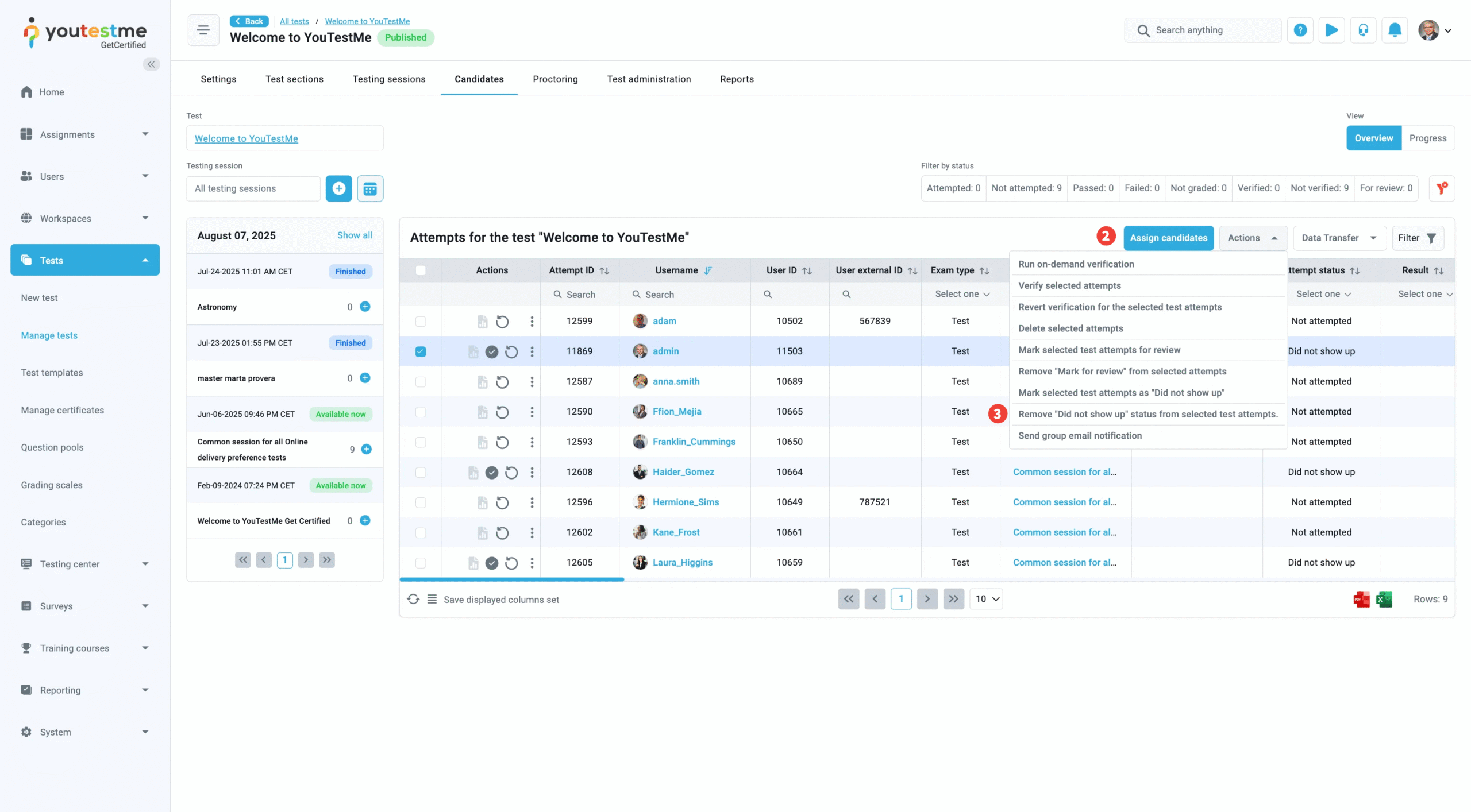Export the table to Excel

click(x=1384, y=600)
